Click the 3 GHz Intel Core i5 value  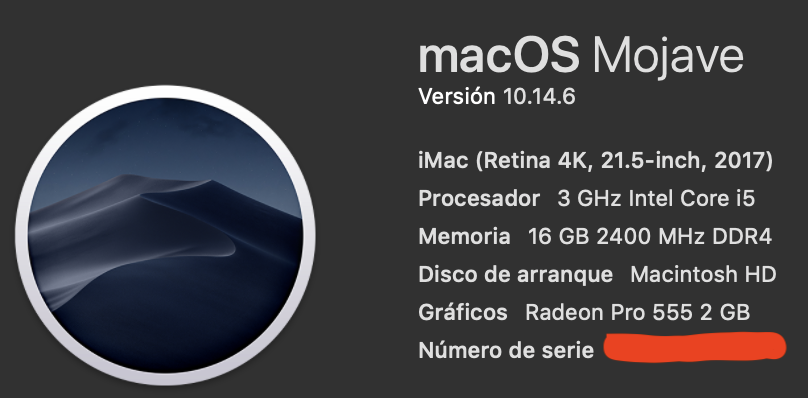pos(656,199)
